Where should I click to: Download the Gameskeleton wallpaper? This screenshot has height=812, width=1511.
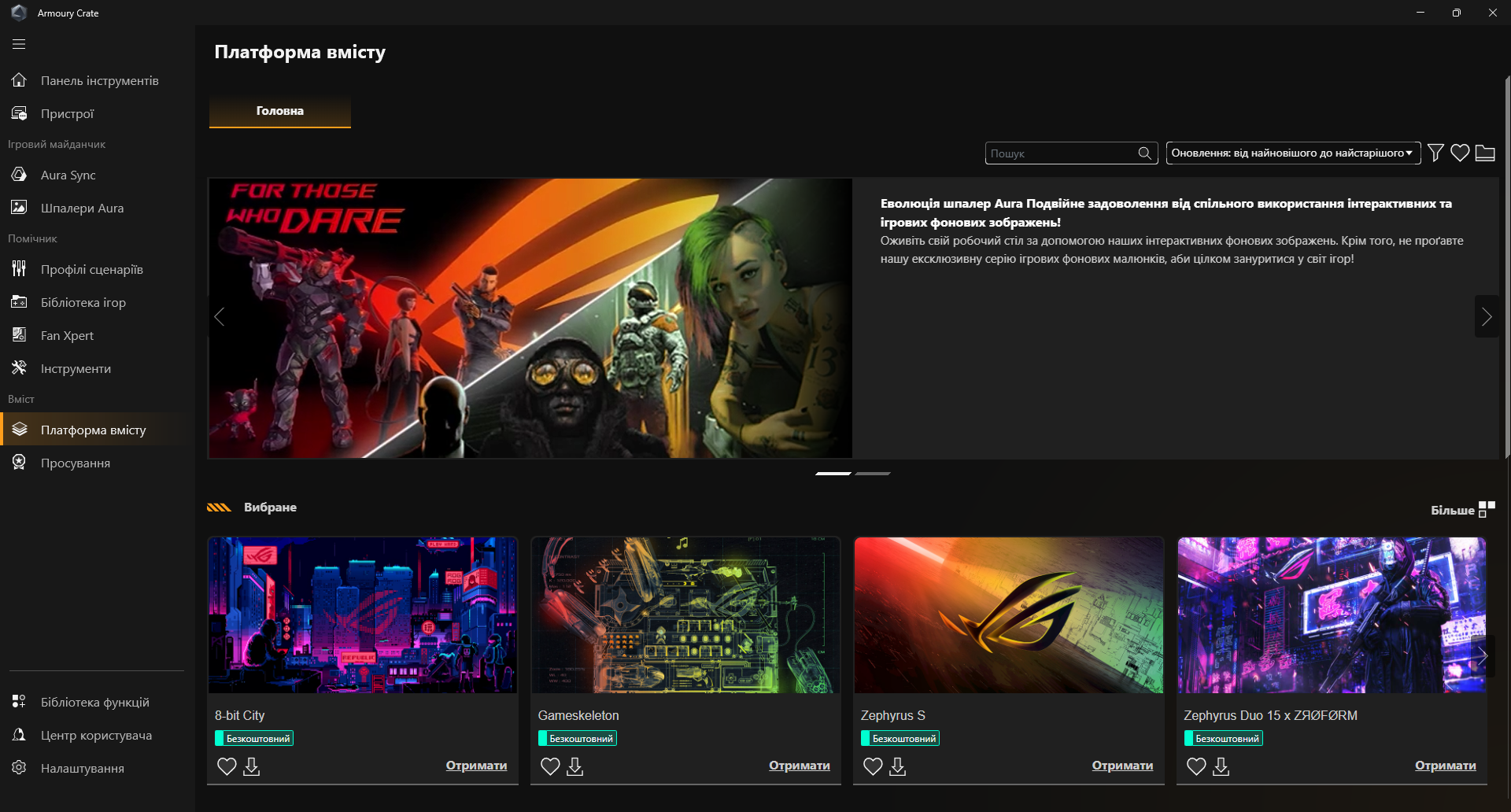(x=575, y=766)
